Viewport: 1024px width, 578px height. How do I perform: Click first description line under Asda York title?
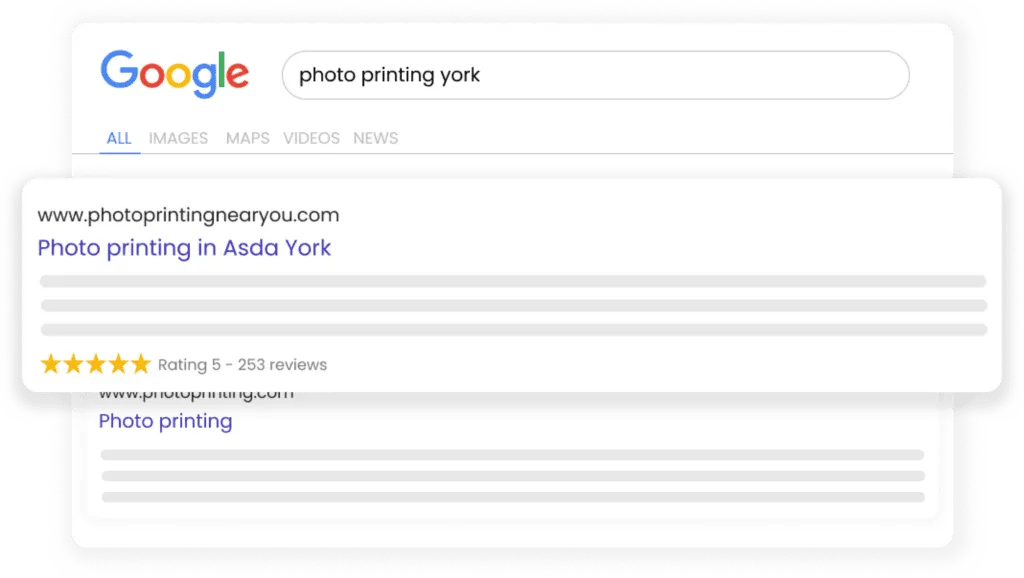click(x=512, y=281)
